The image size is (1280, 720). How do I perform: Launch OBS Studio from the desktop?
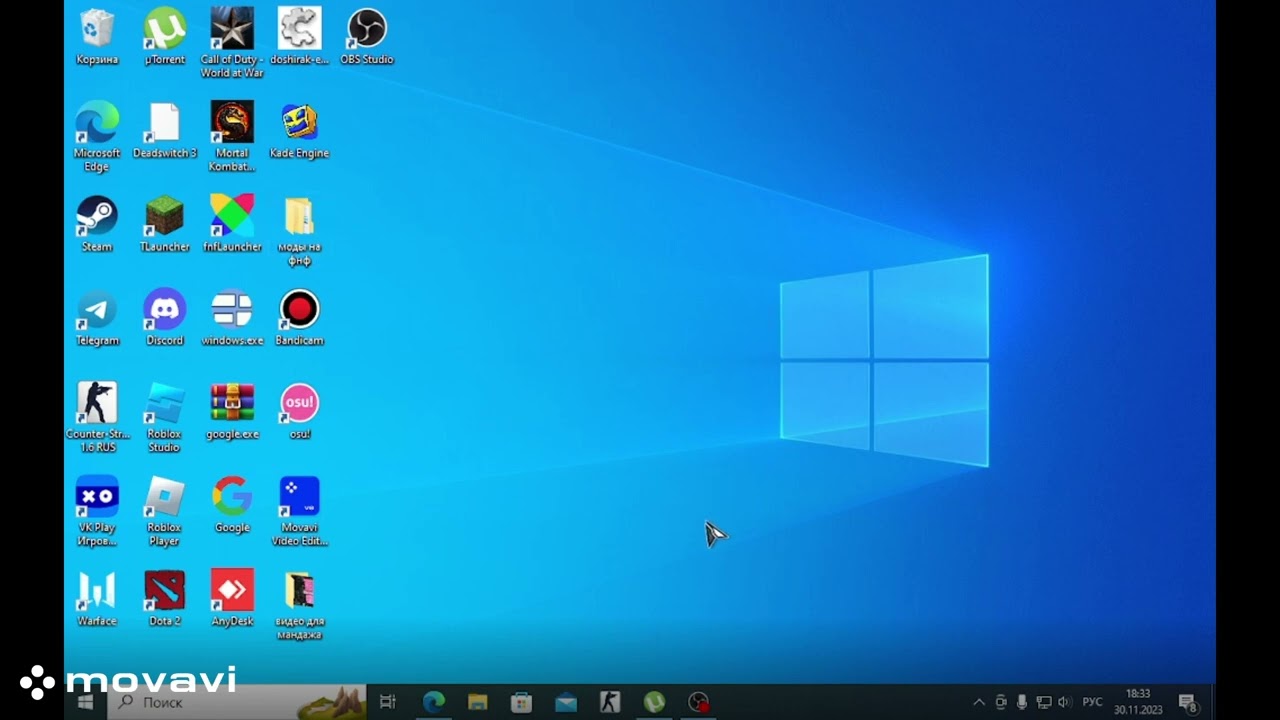(366, 37)
